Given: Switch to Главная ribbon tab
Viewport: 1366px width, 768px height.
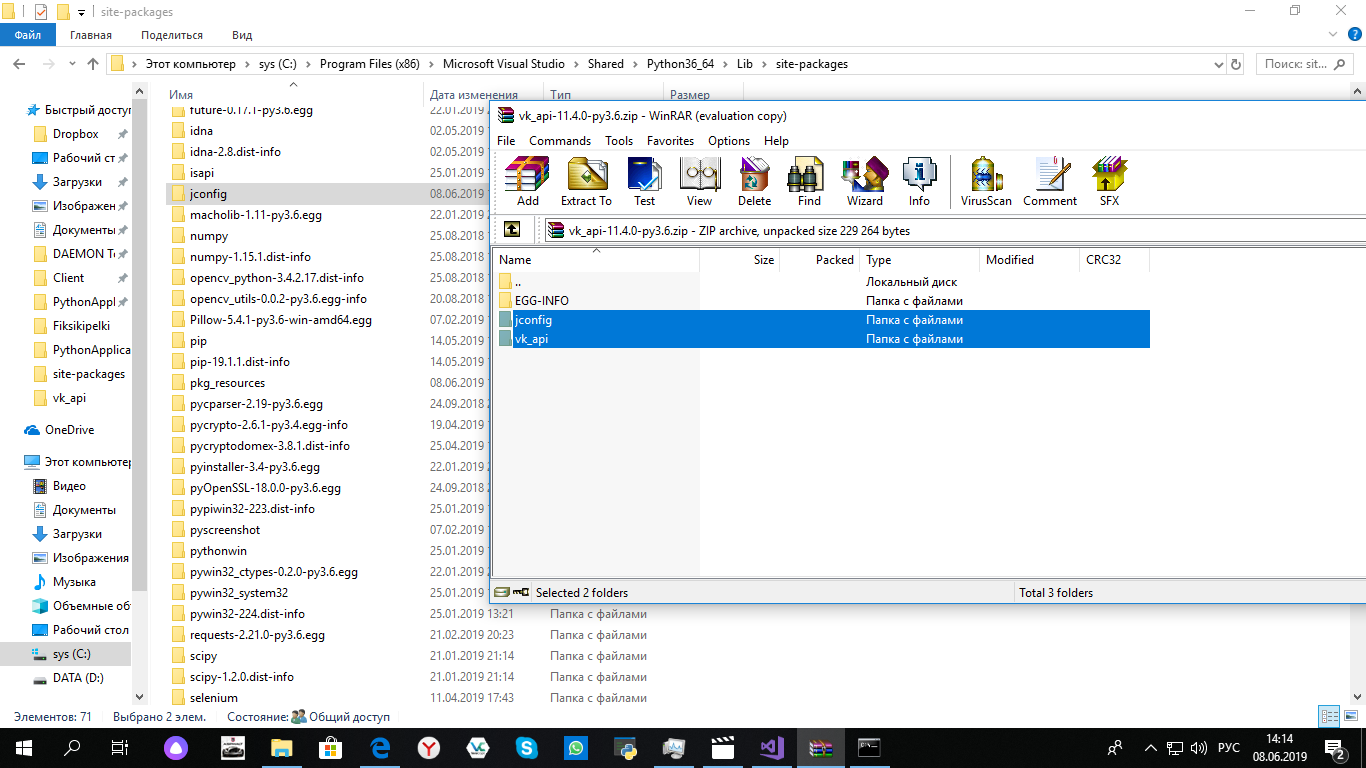Looking at the screenshot, I should pos(91,35).
